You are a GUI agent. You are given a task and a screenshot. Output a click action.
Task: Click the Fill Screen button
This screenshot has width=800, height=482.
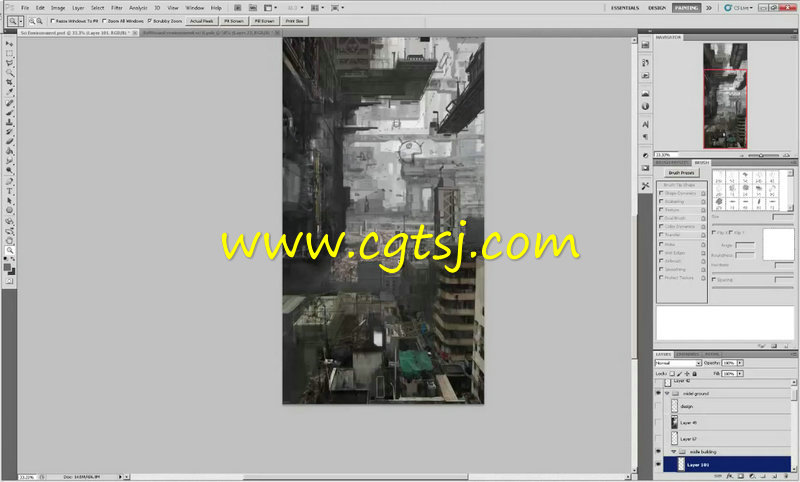click(x=264, y=21)
